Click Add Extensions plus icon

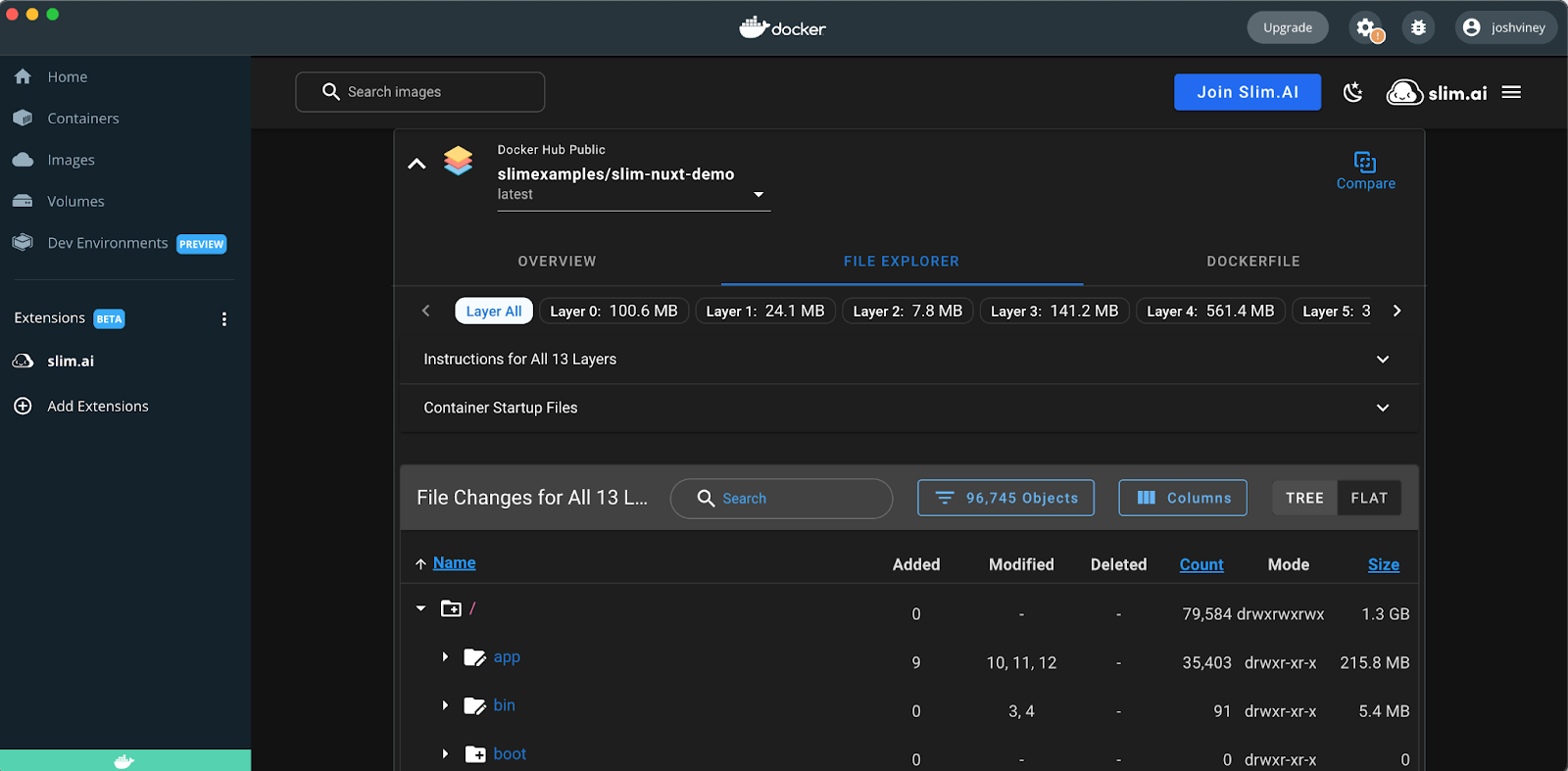23,407
